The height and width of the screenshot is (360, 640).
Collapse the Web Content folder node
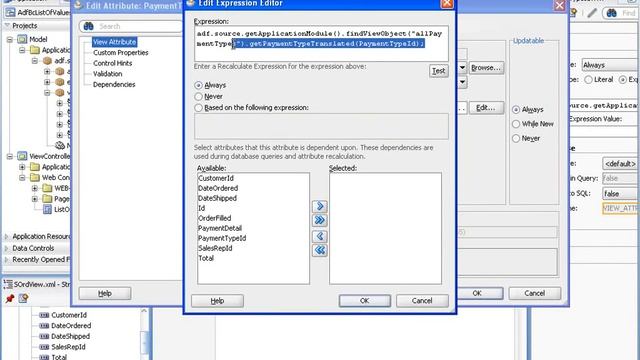[22, 178]
